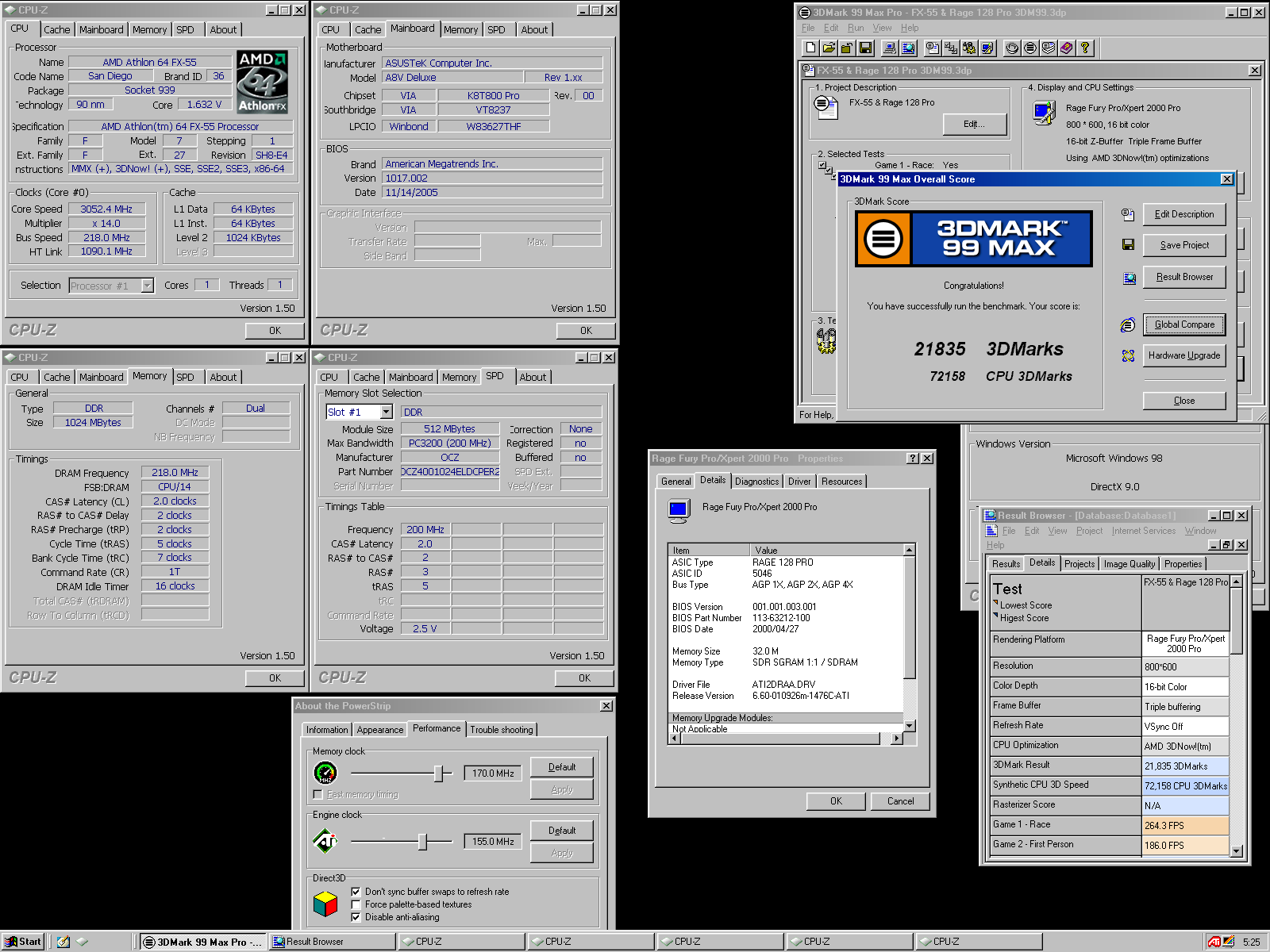Click the Save floppy icon in 3DMark toolbar
Image resolution: width=1270 pixels, height=952 pixels.
click(865, 48)
